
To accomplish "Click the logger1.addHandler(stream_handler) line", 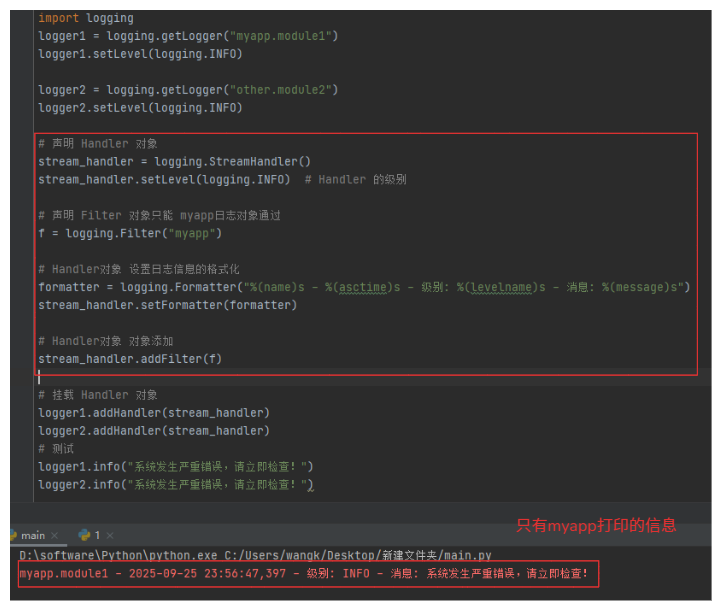I will click(154, 413).
